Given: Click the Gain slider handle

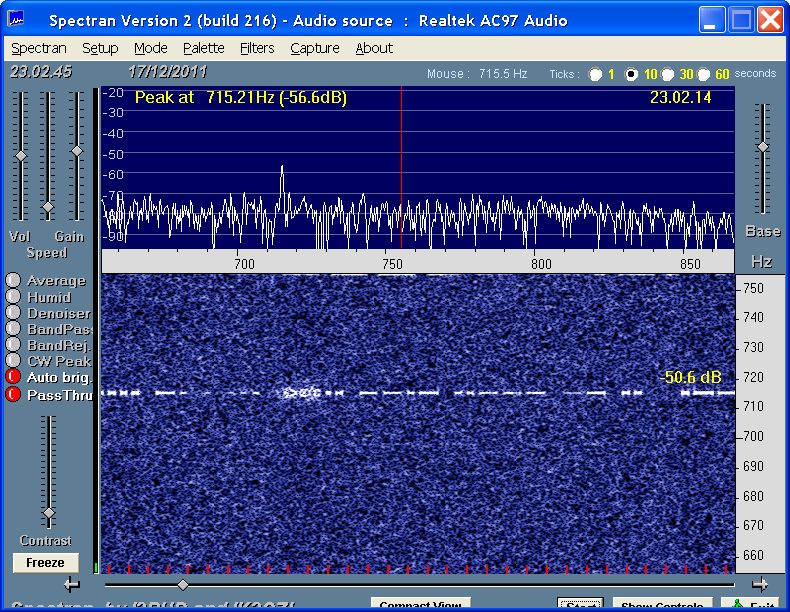Looking at the screenshot, I should (x=77, y=151).
